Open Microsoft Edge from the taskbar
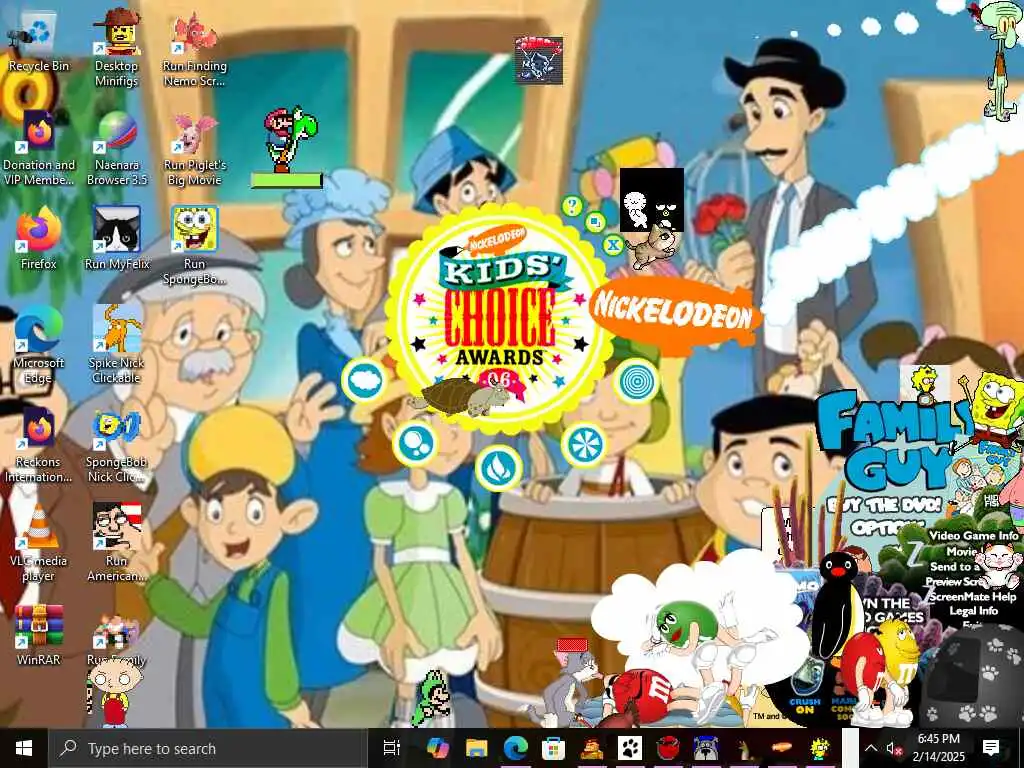Screen dimensions: 1024x768 (515, 748)
